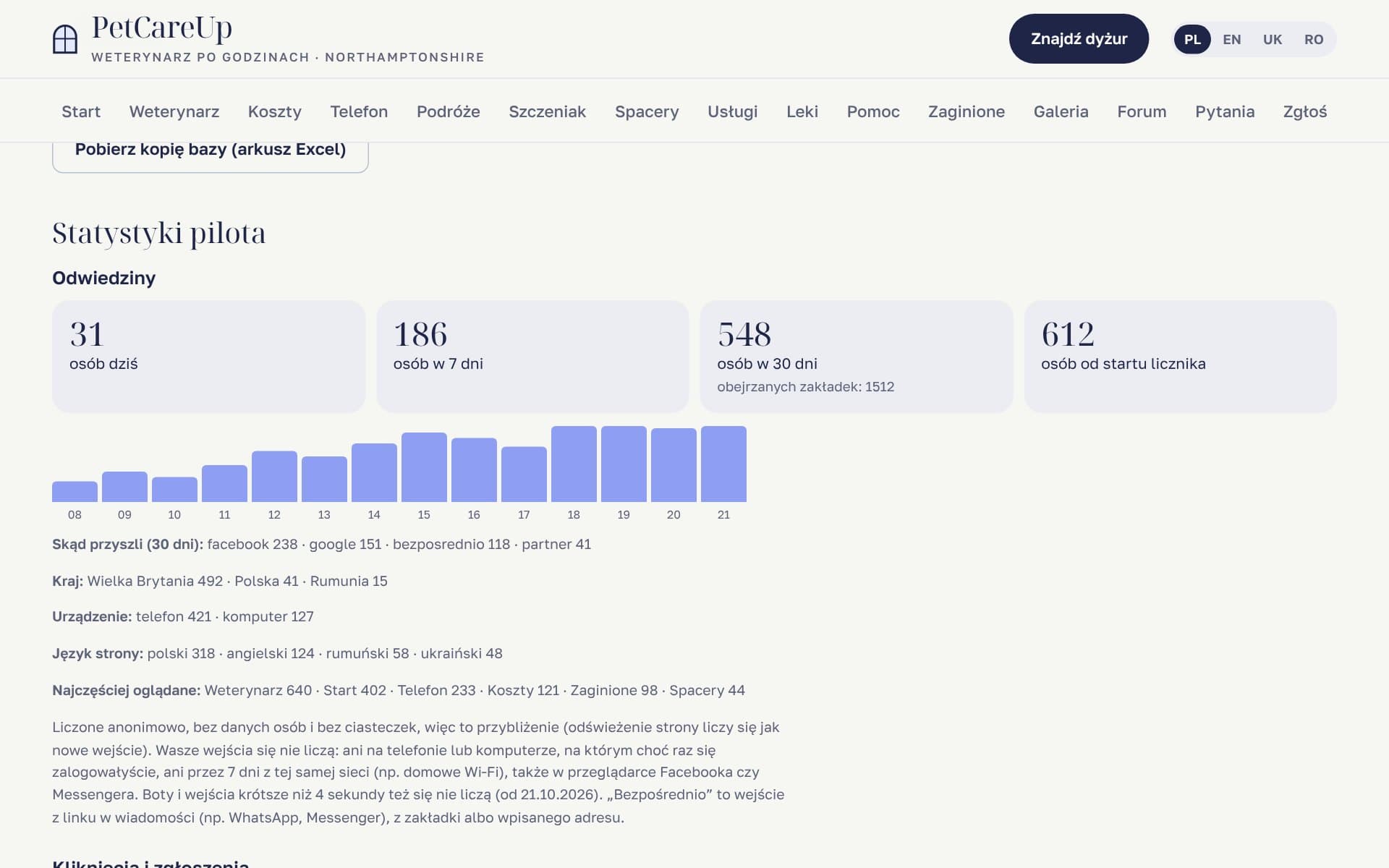Click the Znajdź dyżur button
1389x868 pixels.
click(1079, 38)
